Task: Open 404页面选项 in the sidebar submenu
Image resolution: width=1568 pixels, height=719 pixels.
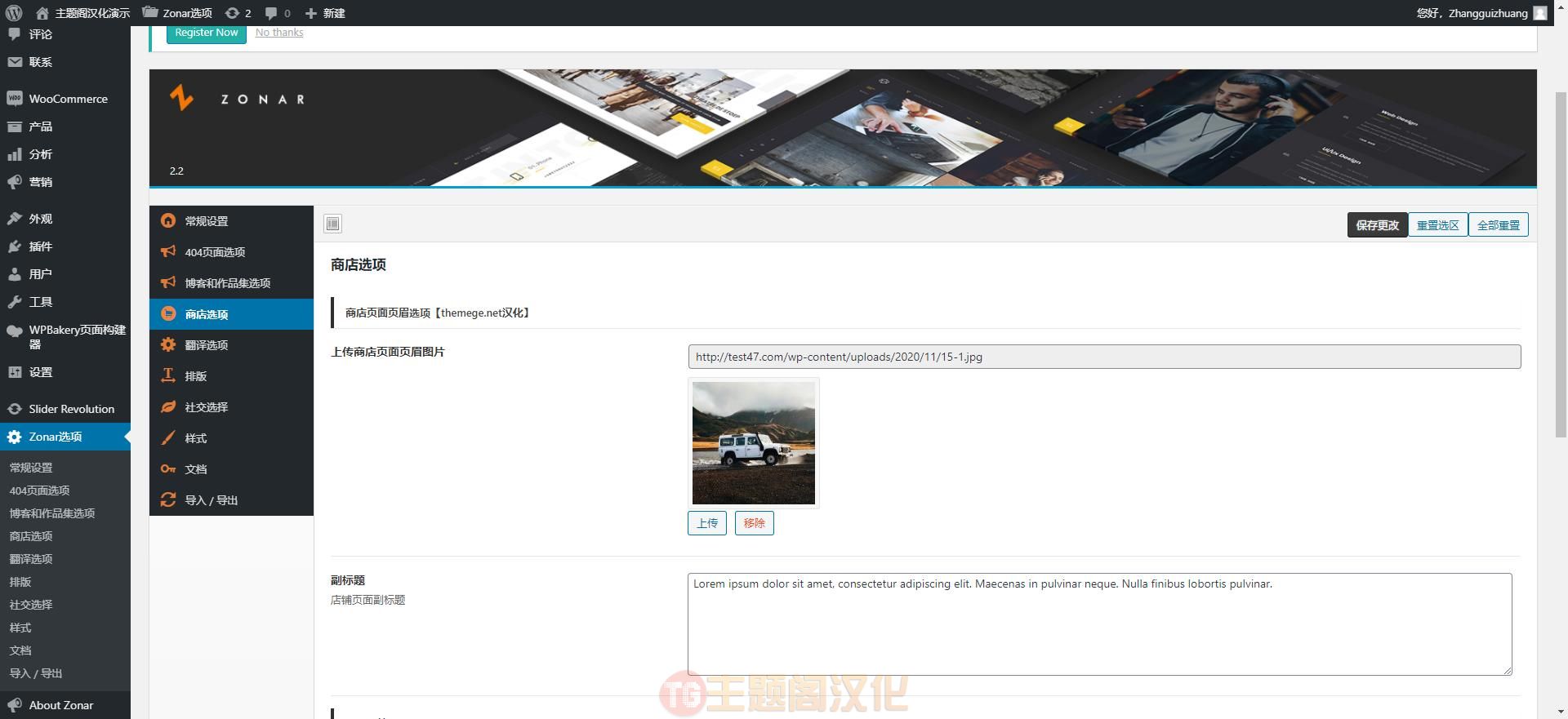Action: point(39,490)
